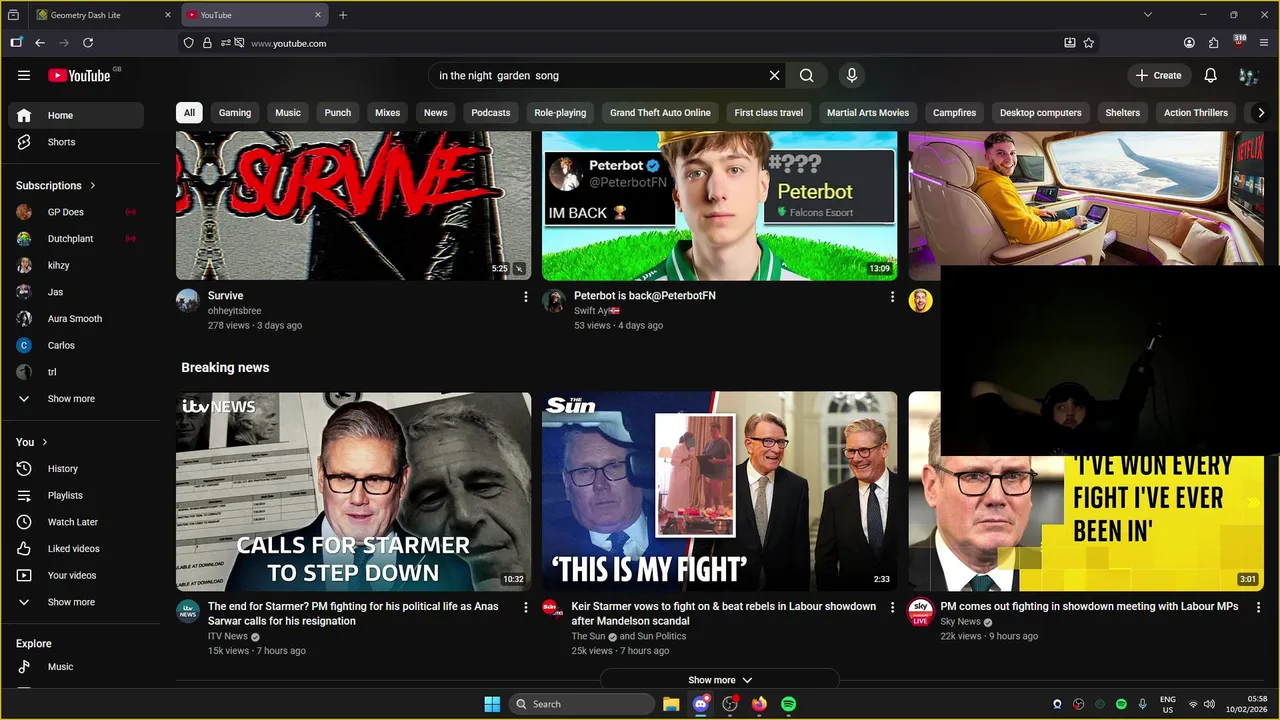Select the Gaming filter chip
The image size is (1280, 720).
(x=235, y=113)
